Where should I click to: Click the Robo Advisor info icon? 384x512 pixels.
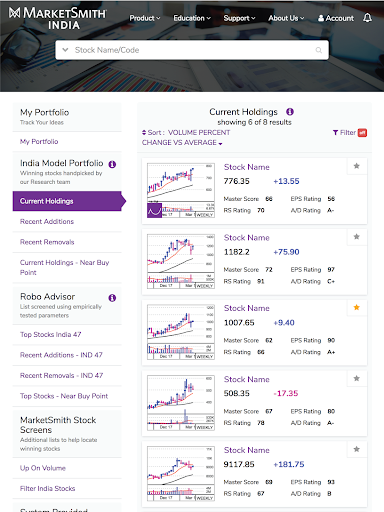click(112, 298)
